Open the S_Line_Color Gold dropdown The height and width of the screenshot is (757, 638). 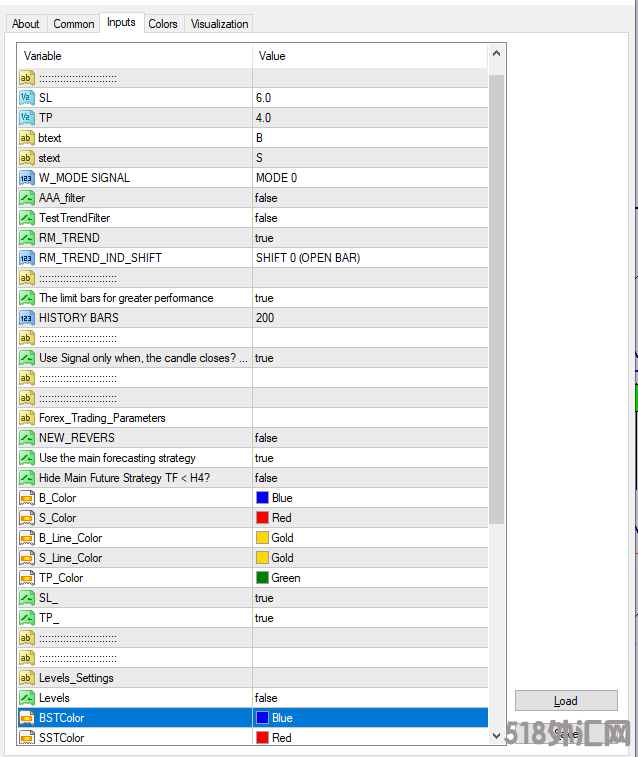[370, 558]
